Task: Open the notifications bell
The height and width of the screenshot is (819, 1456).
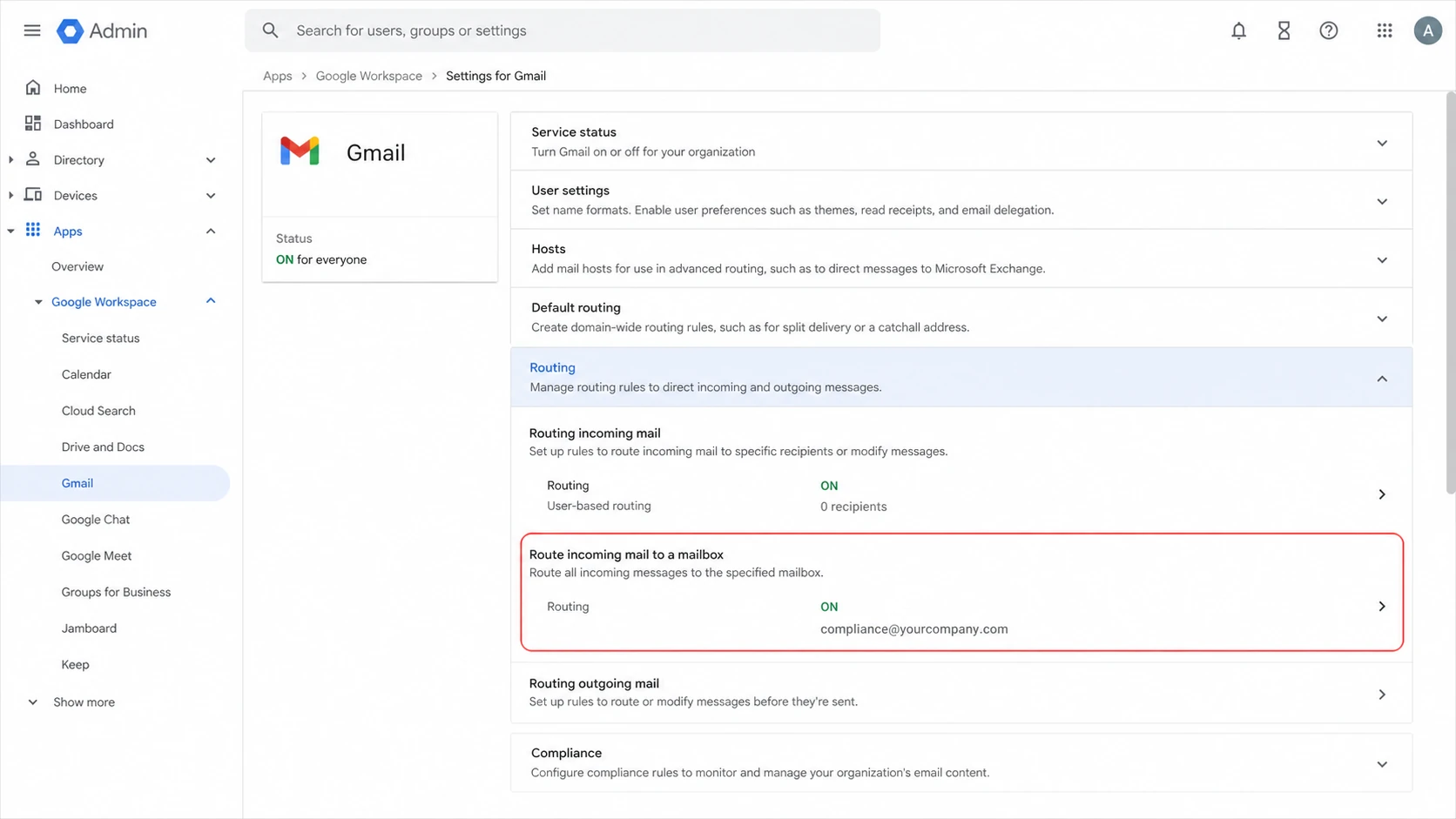Action: click(1238, 30)
